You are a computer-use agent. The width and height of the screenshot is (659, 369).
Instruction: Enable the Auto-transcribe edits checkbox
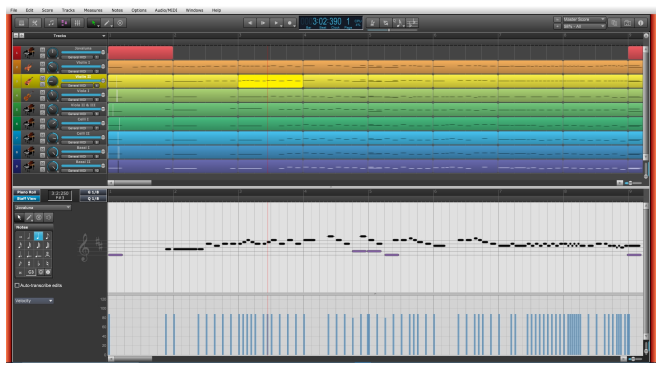17,285
